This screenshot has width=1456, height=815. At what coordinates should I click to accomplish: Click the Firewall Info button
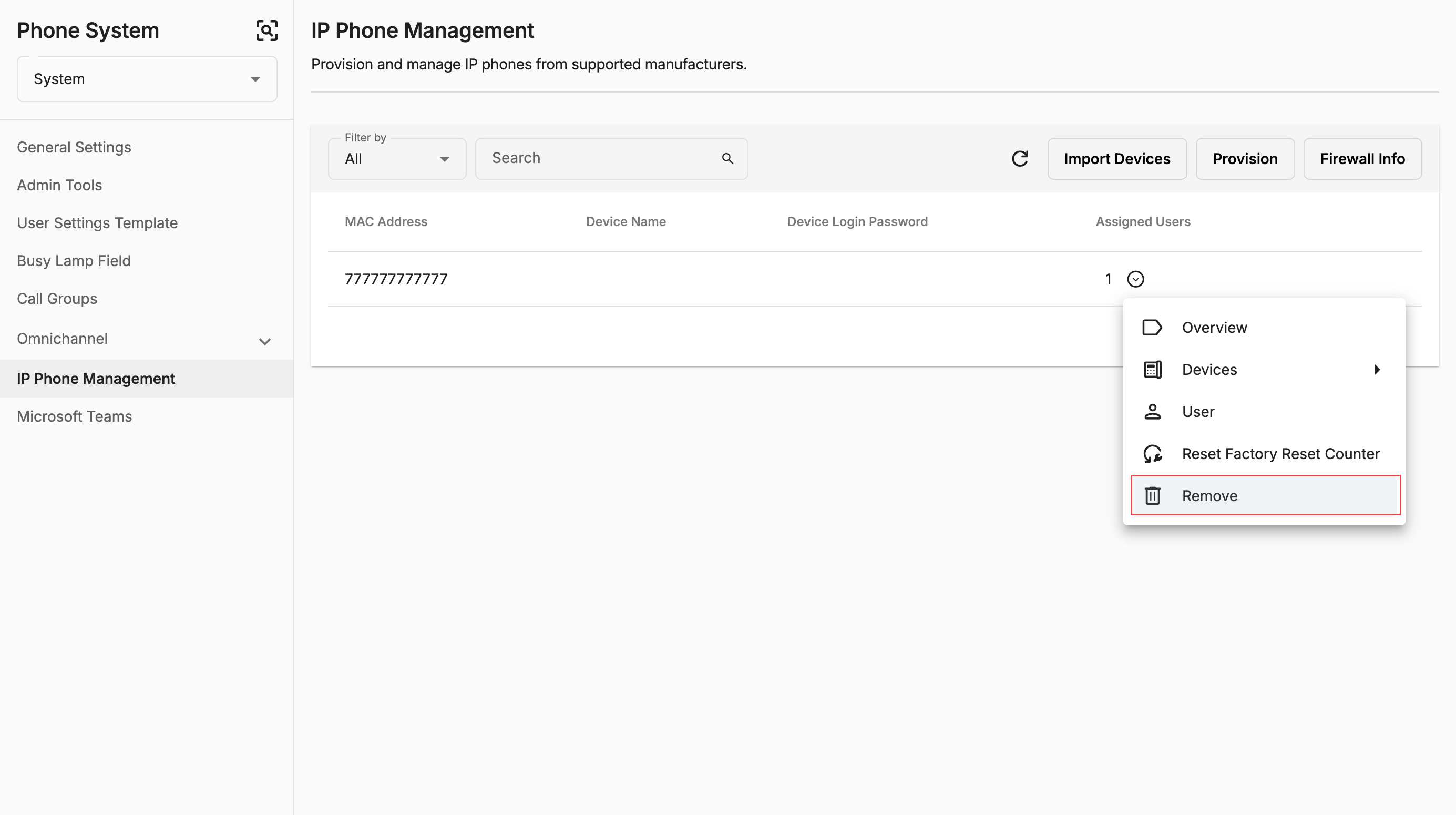(x=1362, y=159)
